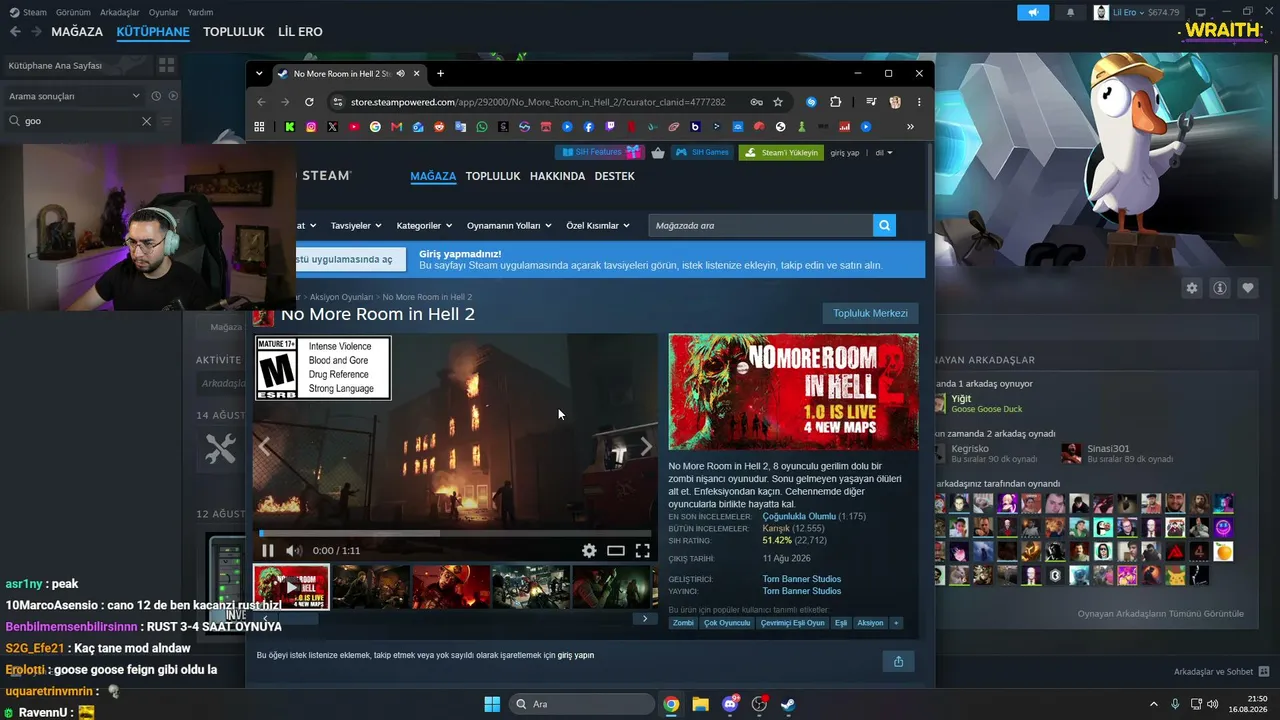Select the second trailer thumbnail
The image size is (1280, 720).
click(371, 587)
